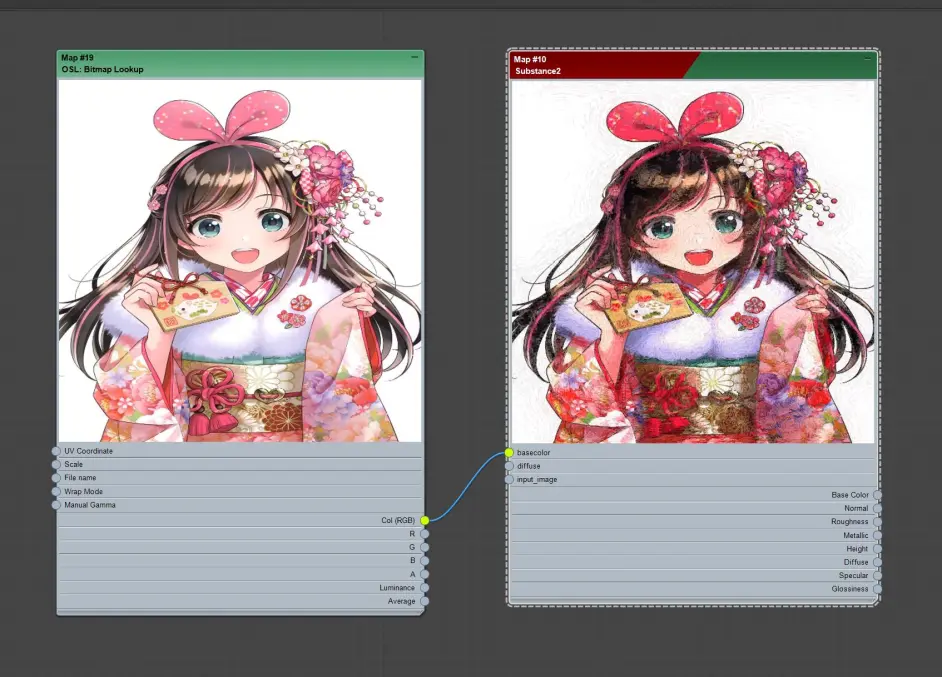The height and width of the screenshot is (677, 942).
Task: Click the 'Height' row label
Action: 857,548
